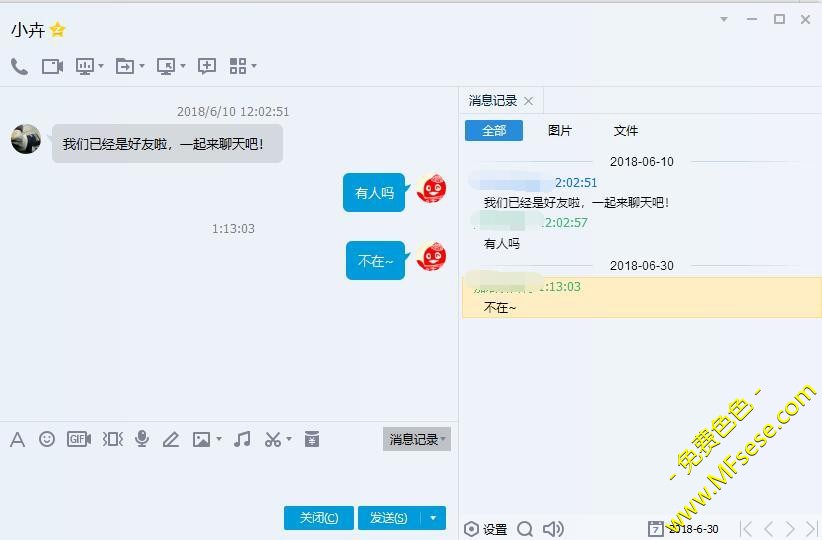Click the 2018-06-30 date header
This screenshot has height=540, width=822.
pos(642,266)
